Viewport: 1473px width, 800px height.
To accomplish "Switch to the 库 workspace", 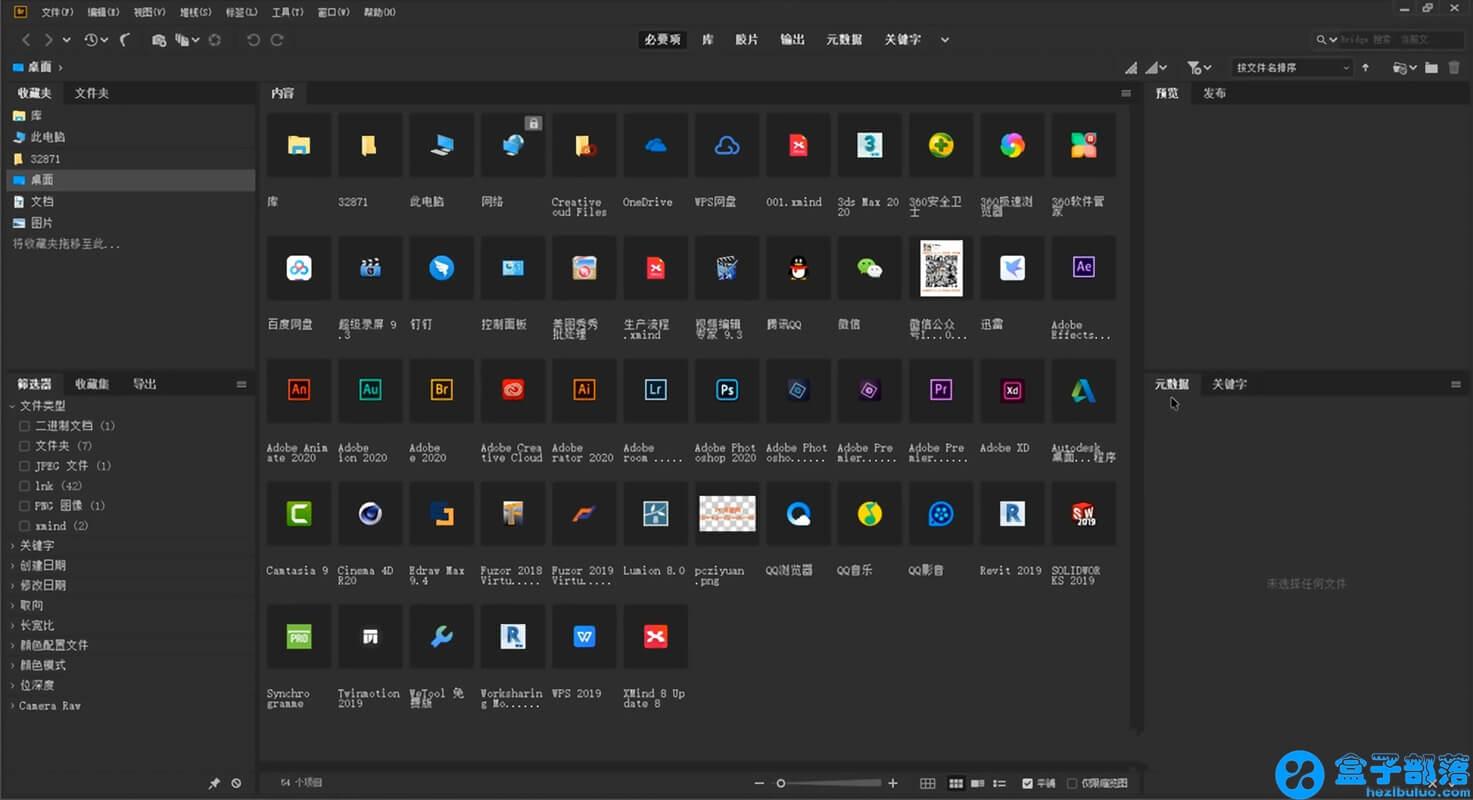I will coord(707,40).
